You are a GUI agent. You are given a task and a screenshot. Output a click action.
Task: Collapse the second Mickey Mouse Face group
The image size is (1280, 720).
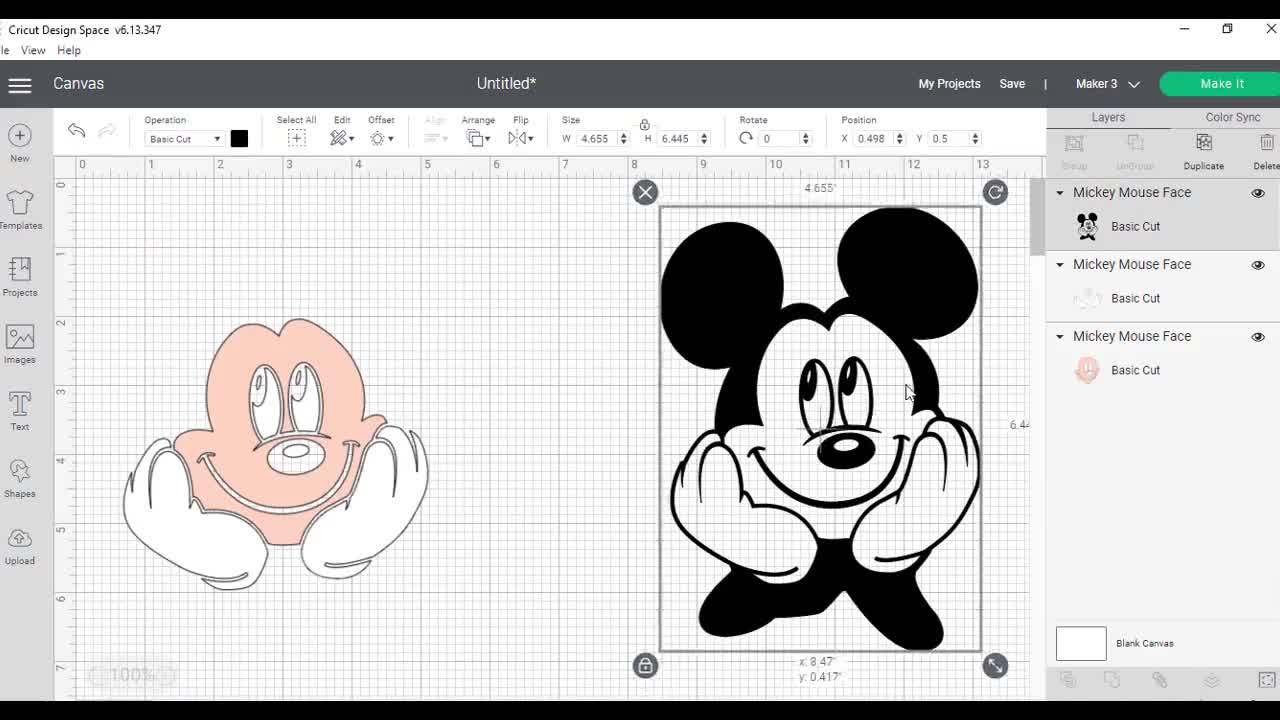point(1060,265)
